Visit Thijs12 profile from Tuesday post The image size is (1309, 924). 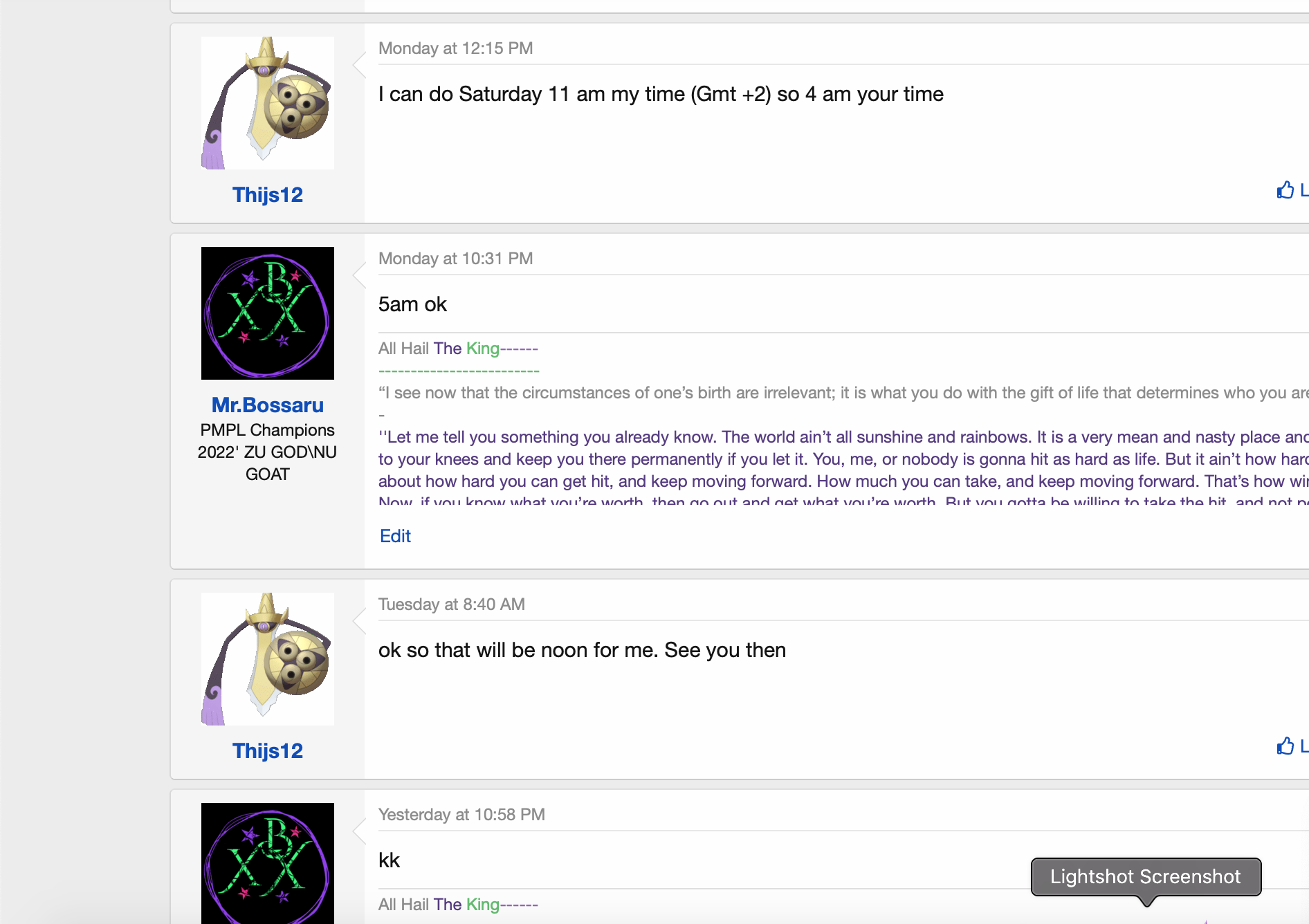268,751
